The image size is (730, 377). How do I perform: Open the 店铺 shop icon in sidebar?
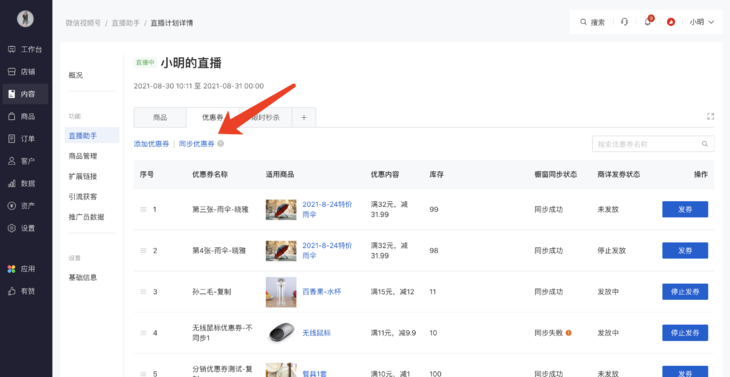pos(12,72)
